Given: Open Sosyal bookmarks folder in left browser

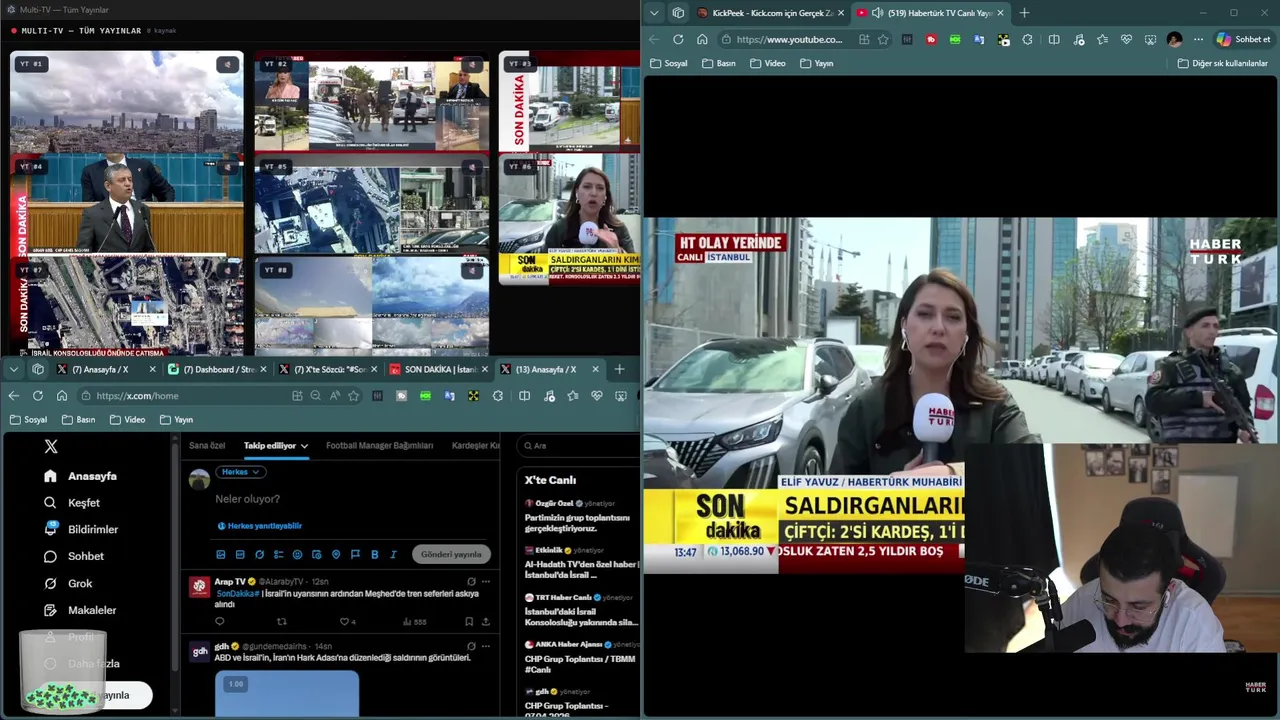Looking at the screenshot, I should coord(29,420).
